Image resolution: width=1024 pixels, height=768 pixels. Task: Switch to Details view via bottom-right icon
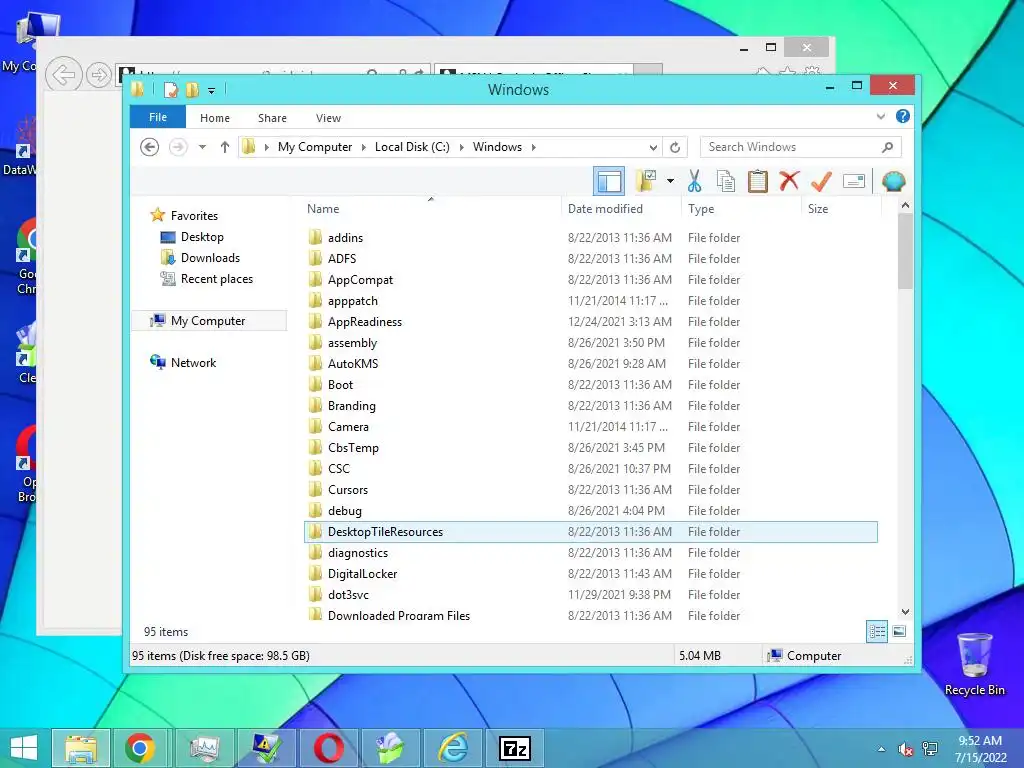click(x=876, y=632)
